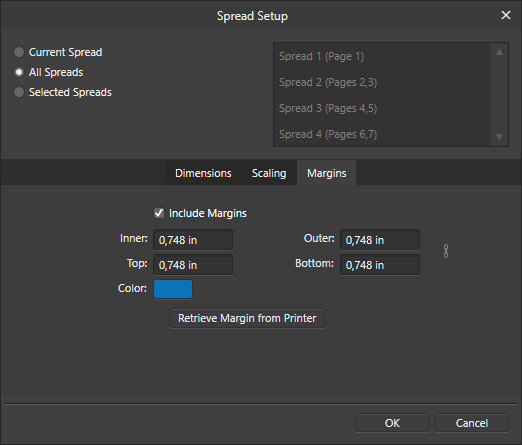Click Retrieve Margin from Printer button
522x445 pixels.
coord(247,318)
